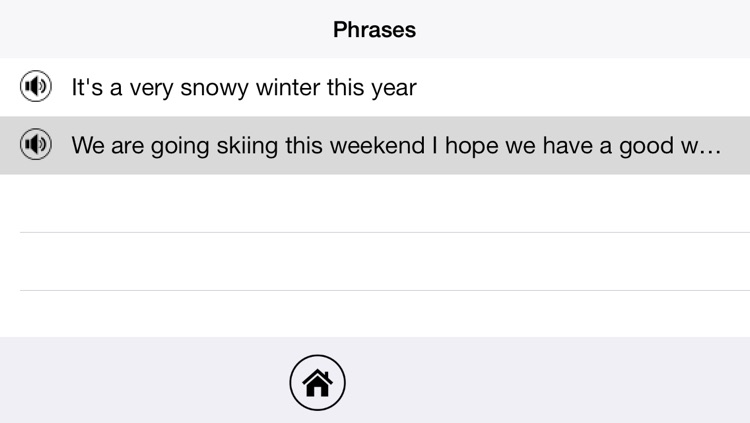
Task: Click the word "skiing" in the second phrase
Action: (x=247, y=146)
